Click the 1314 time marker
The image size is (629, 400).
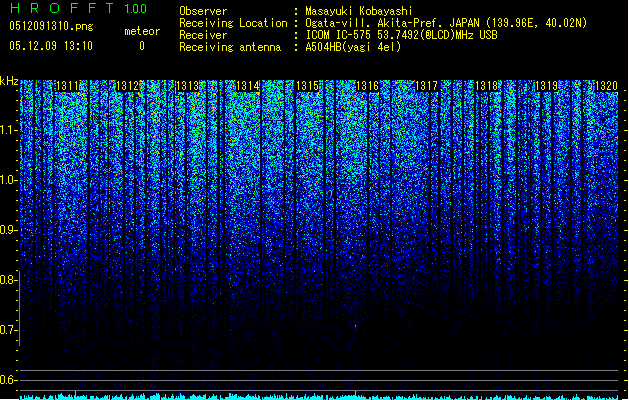click(x=248, y=86)
